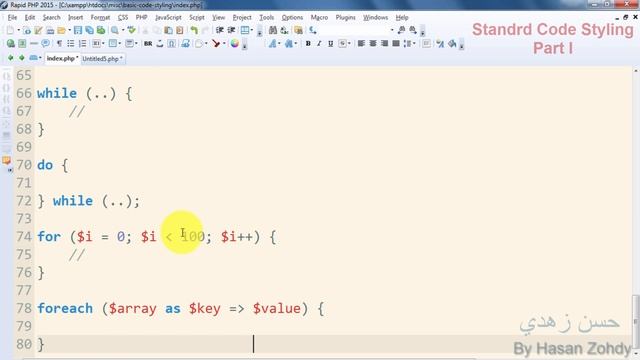Image resolution: width=640 pixels, height=360 pixels.
Task: Align text right
Action: coord(384,43)
